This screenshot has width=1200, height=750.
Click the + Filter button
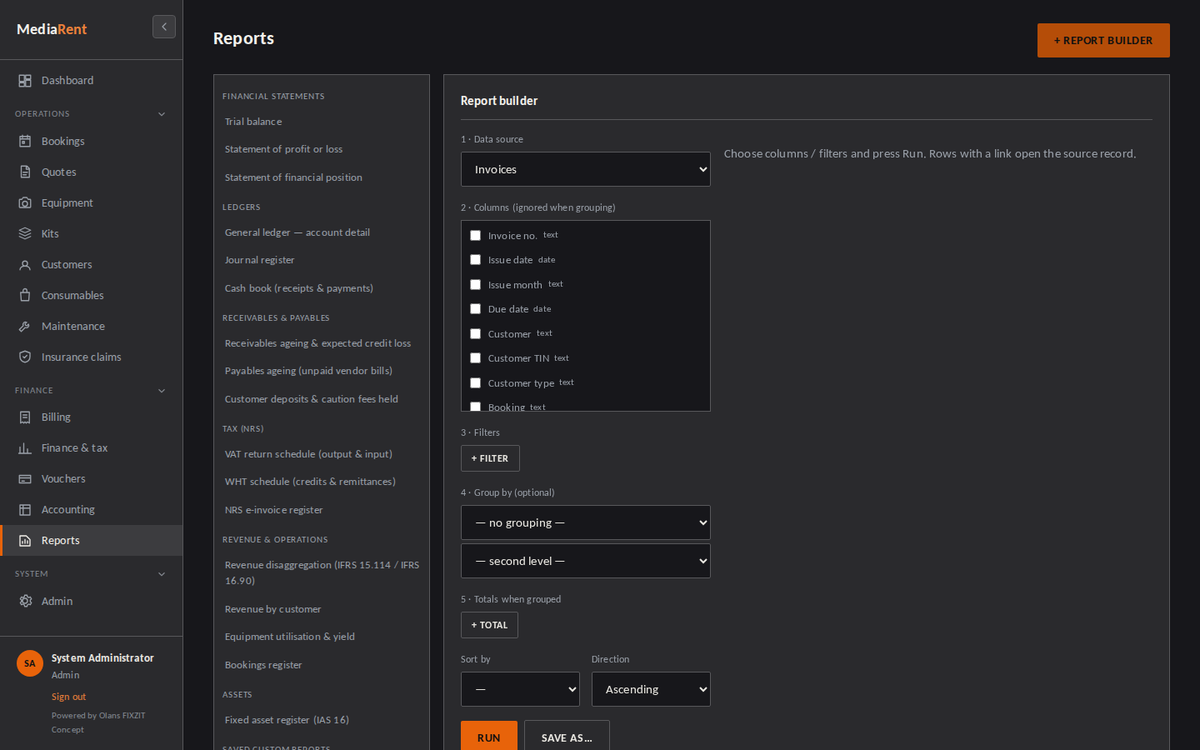(x=490, y=458)
